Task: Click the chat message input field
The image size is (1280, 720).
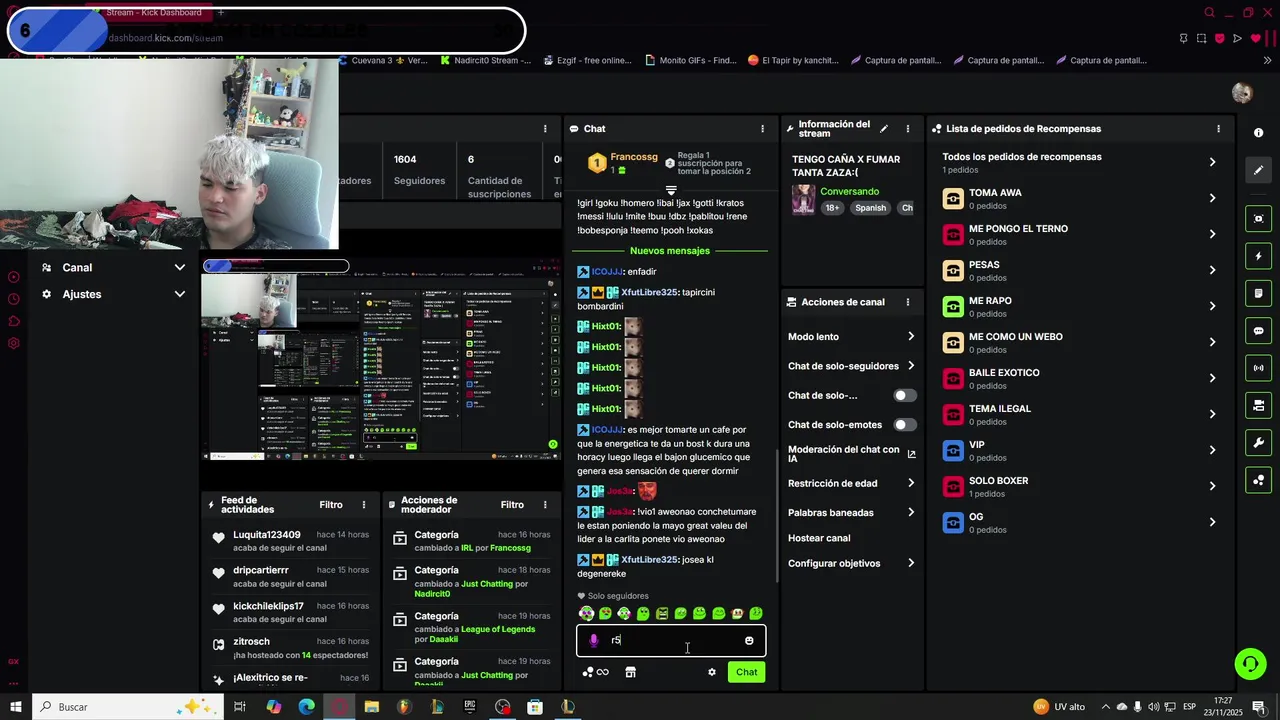Action: [672, 641]
